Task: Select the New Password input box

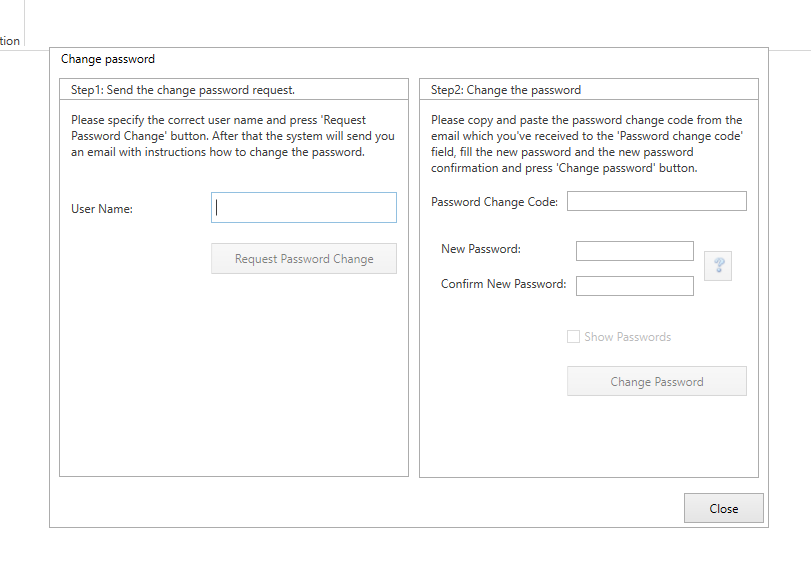Action: [x=634, y=250]
